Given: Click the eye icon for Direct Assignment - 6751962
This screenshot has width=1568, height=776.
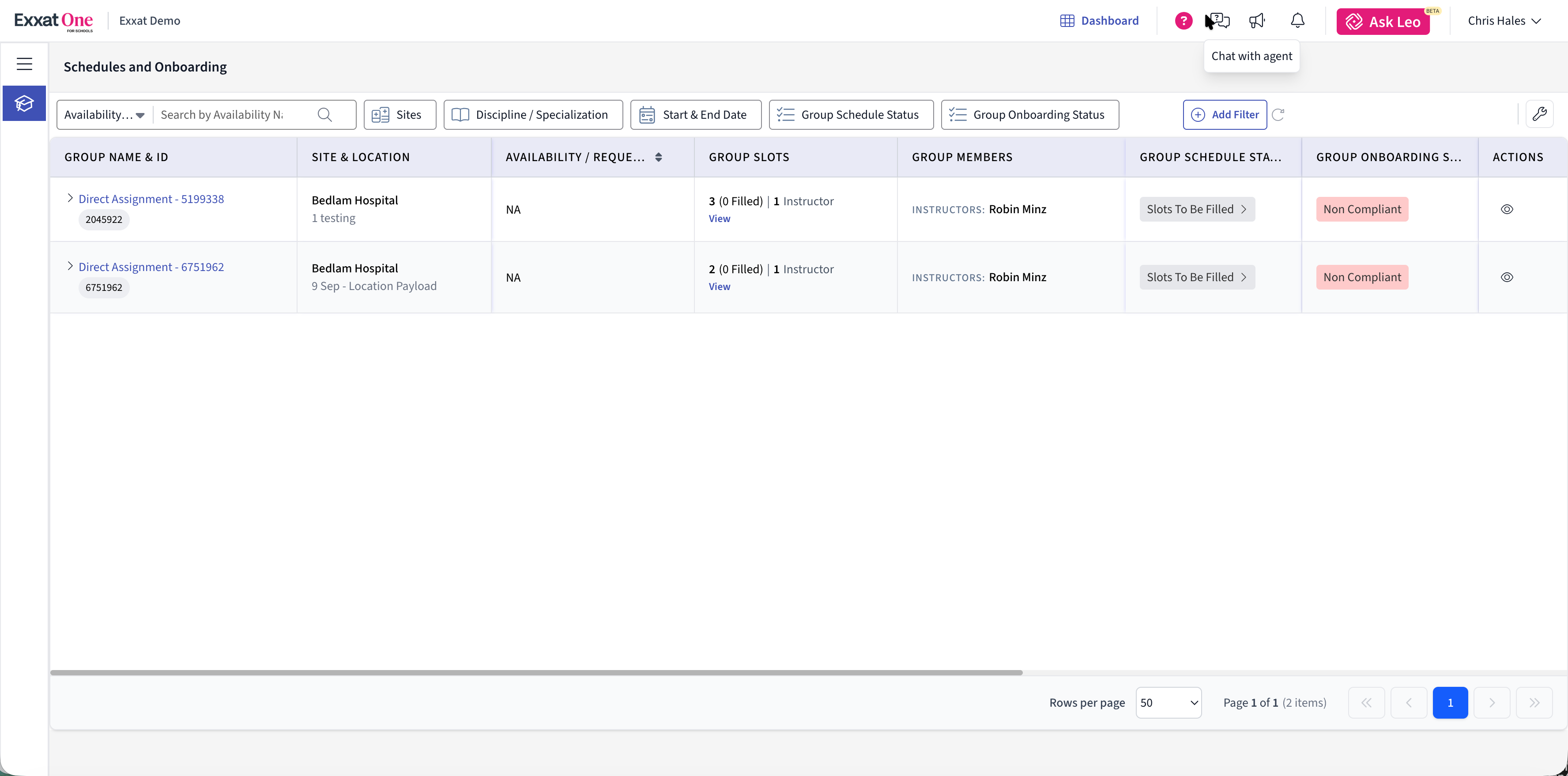Looking at the screenshot, I should point(1507,278).
